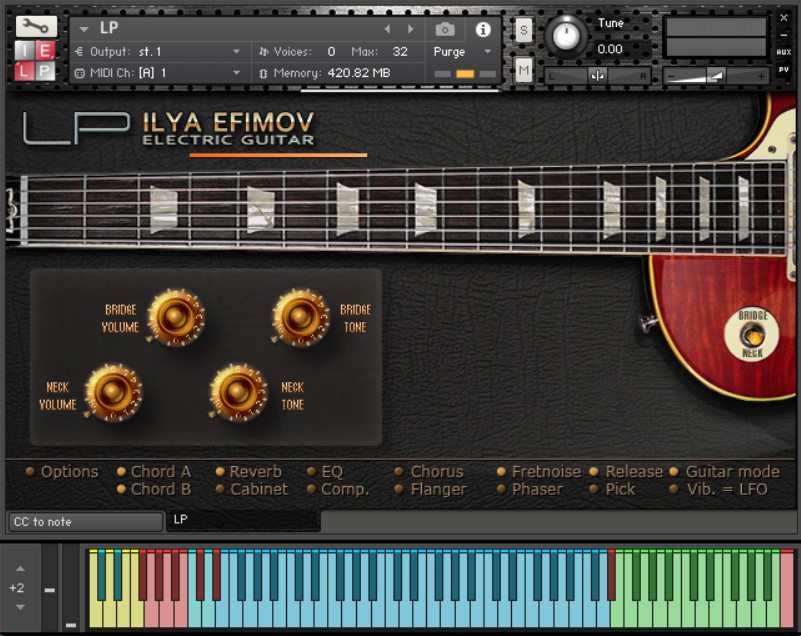Click the Max voices value 32
Viewport: 801px width, 636px height.
pyautogui.click(x=400, y=52)
